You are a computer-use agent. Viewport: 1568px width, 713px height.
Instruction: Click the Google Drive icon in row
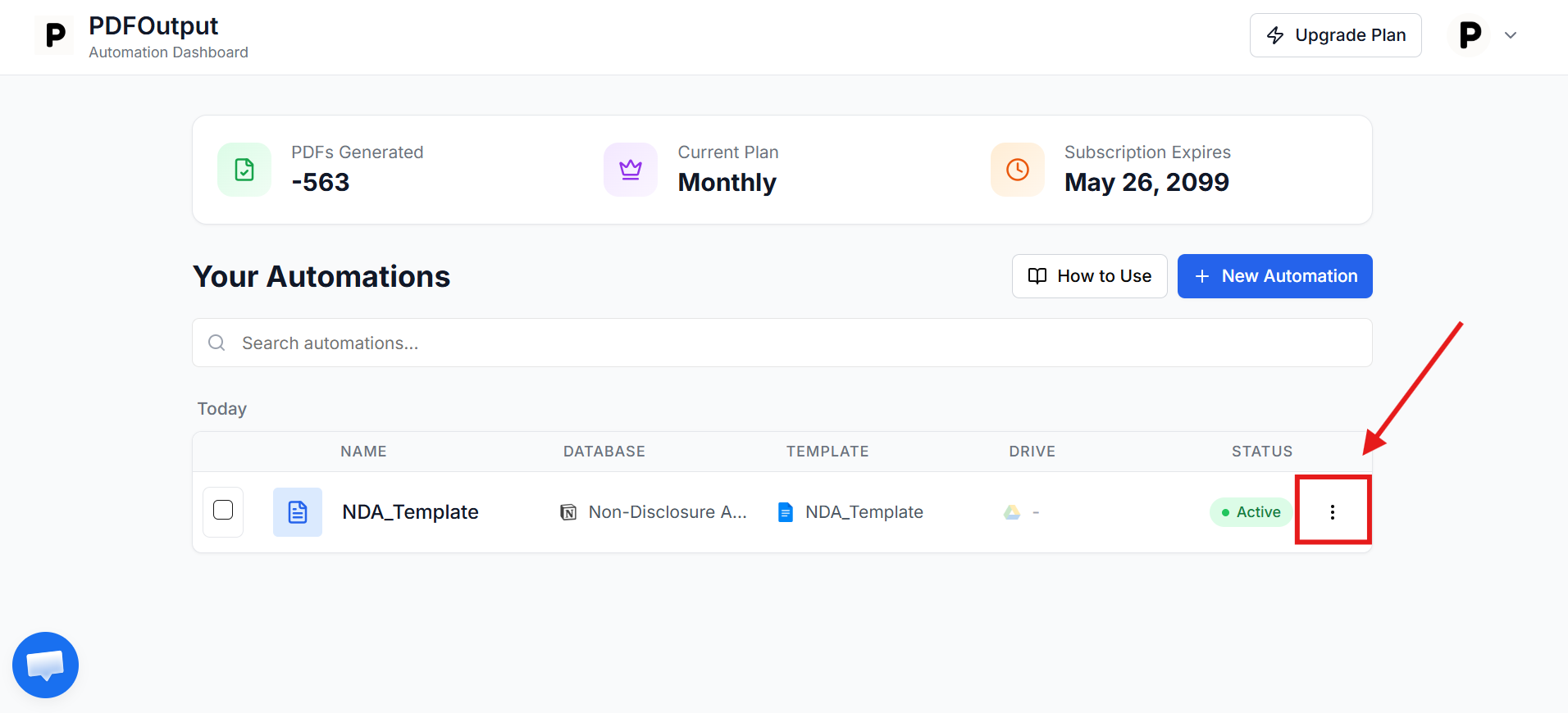1012,512
